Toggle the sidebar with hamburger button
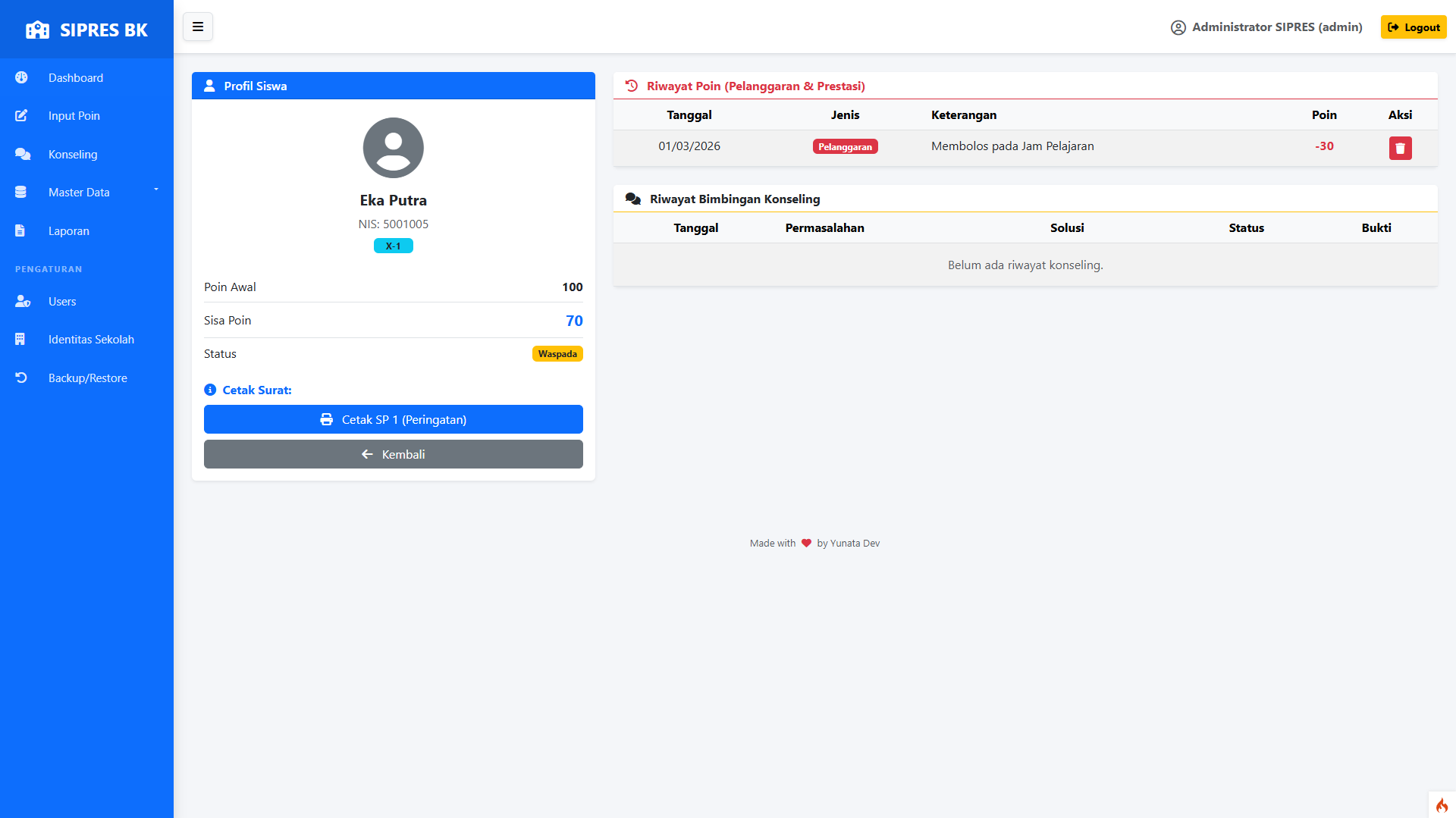The height and width of the screenshot is (818, 1456). (197, 27)
